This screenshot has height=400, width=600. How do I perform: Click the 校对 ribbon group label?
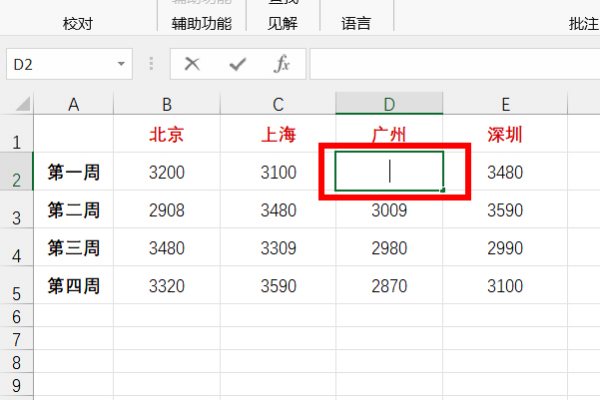pos(78,24)
